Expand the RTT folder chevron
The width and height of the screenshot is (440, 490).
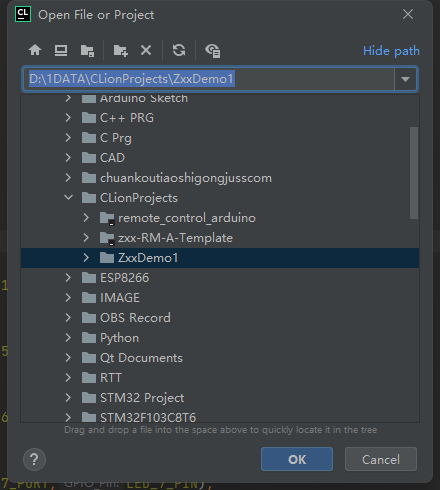point(68,378)
